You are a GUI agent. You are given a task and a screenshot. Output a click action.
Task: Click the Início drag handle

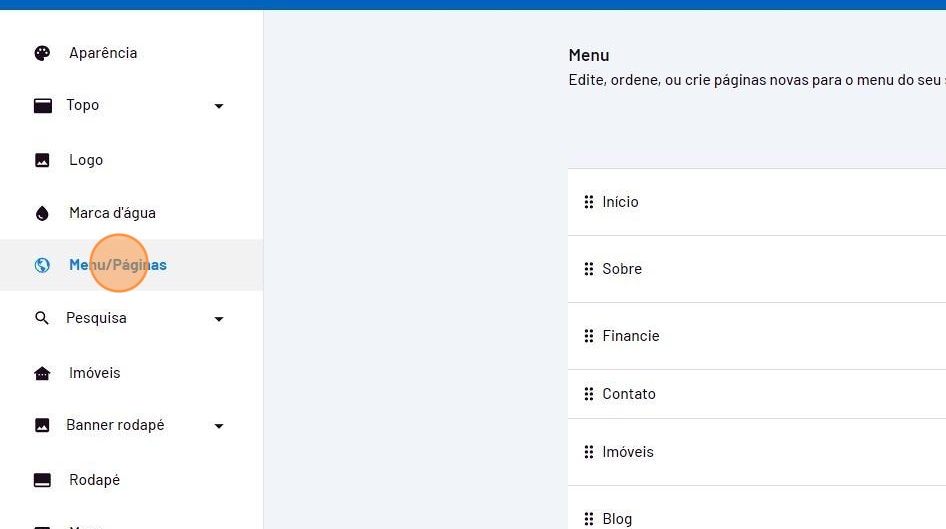point(588,202)
